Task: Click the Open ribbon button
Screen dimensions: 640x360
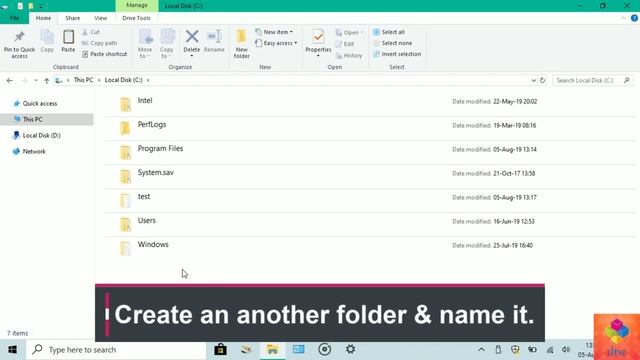Action: tap(349, 32)
